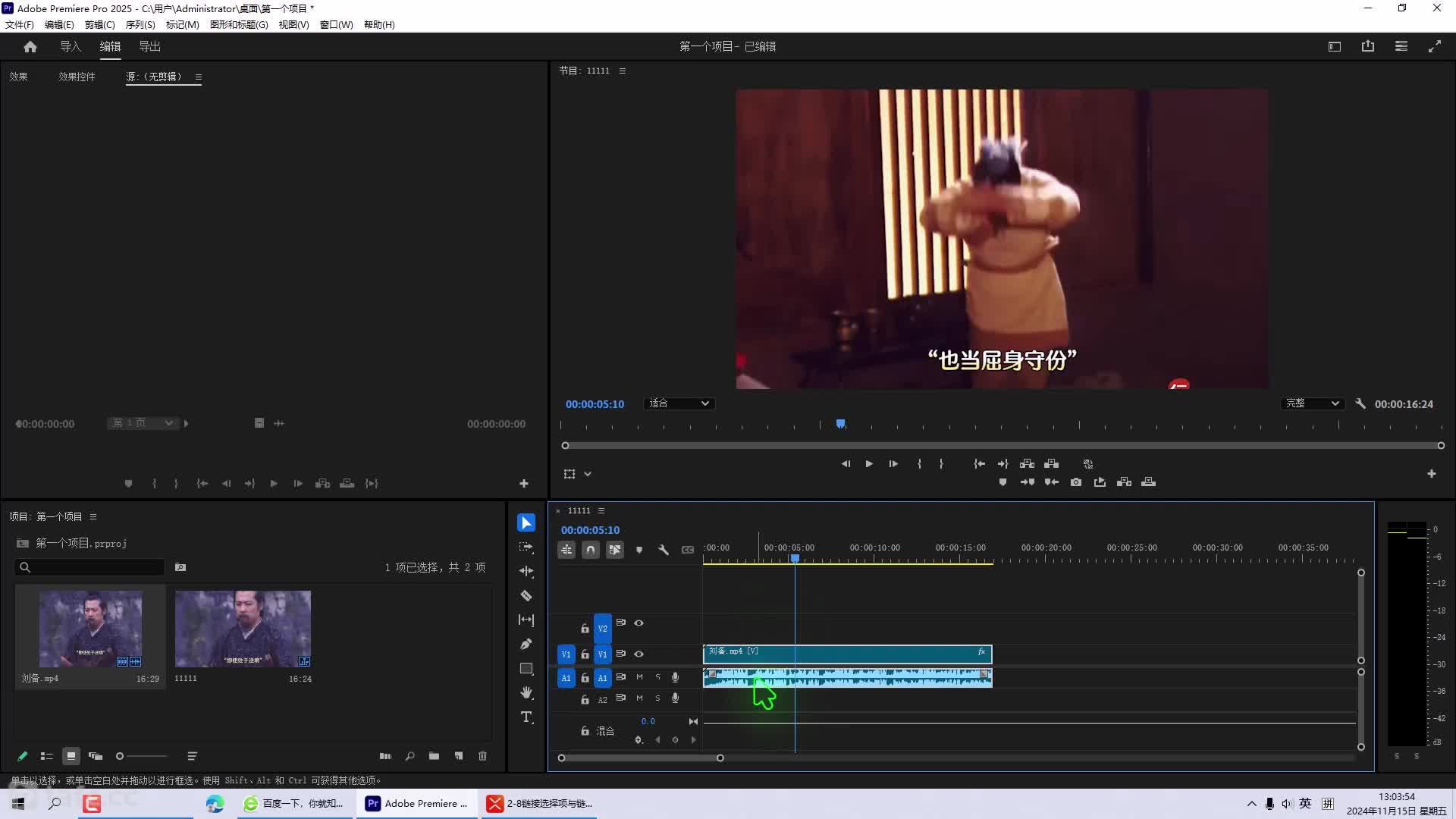Play the sequence in program monitor
The width and height of the screenshot is (1456, 819).
point(869,463)
